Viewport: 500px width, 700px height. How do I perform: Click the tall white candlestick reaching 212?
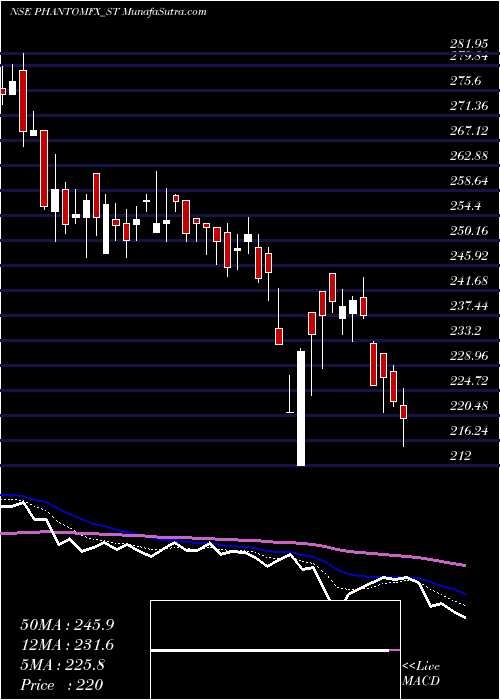(301, 408)
